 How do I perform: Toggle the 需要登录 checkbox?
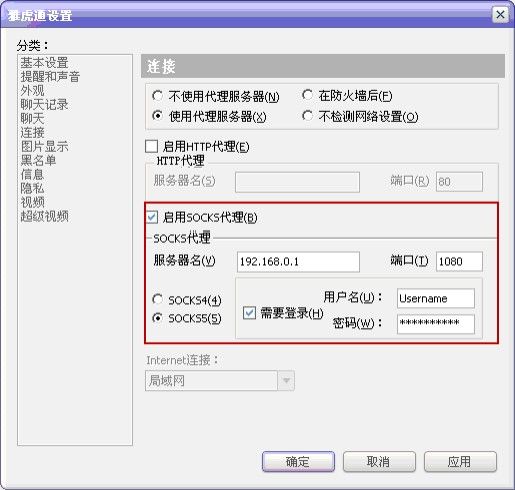[x=249, y=313]
